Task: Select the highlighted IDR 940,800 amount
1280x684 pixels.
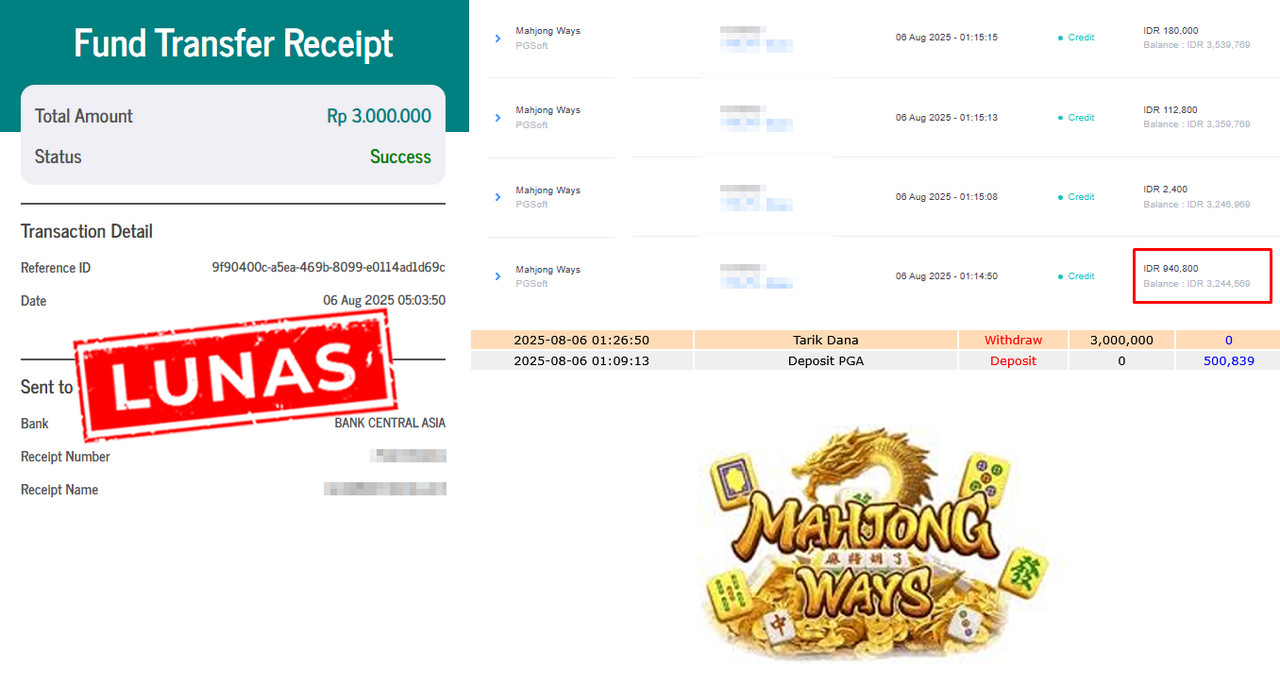Action: tap(1171, 269)
